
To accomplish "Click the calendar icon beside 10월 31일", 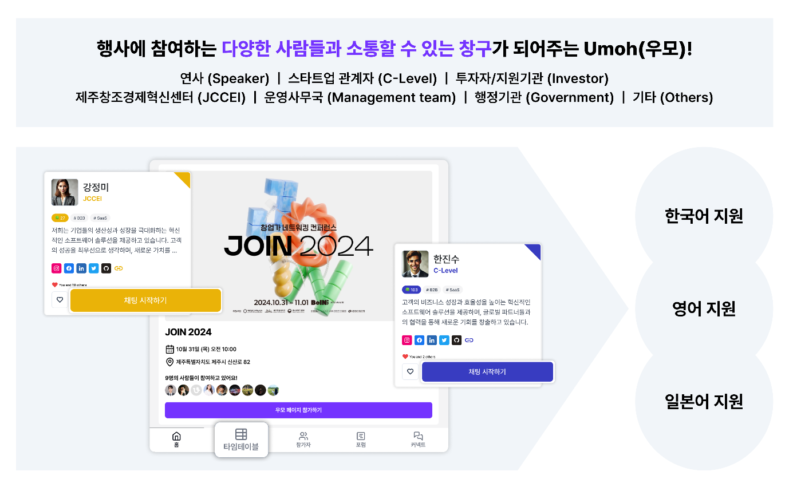I will coord(169,349).
